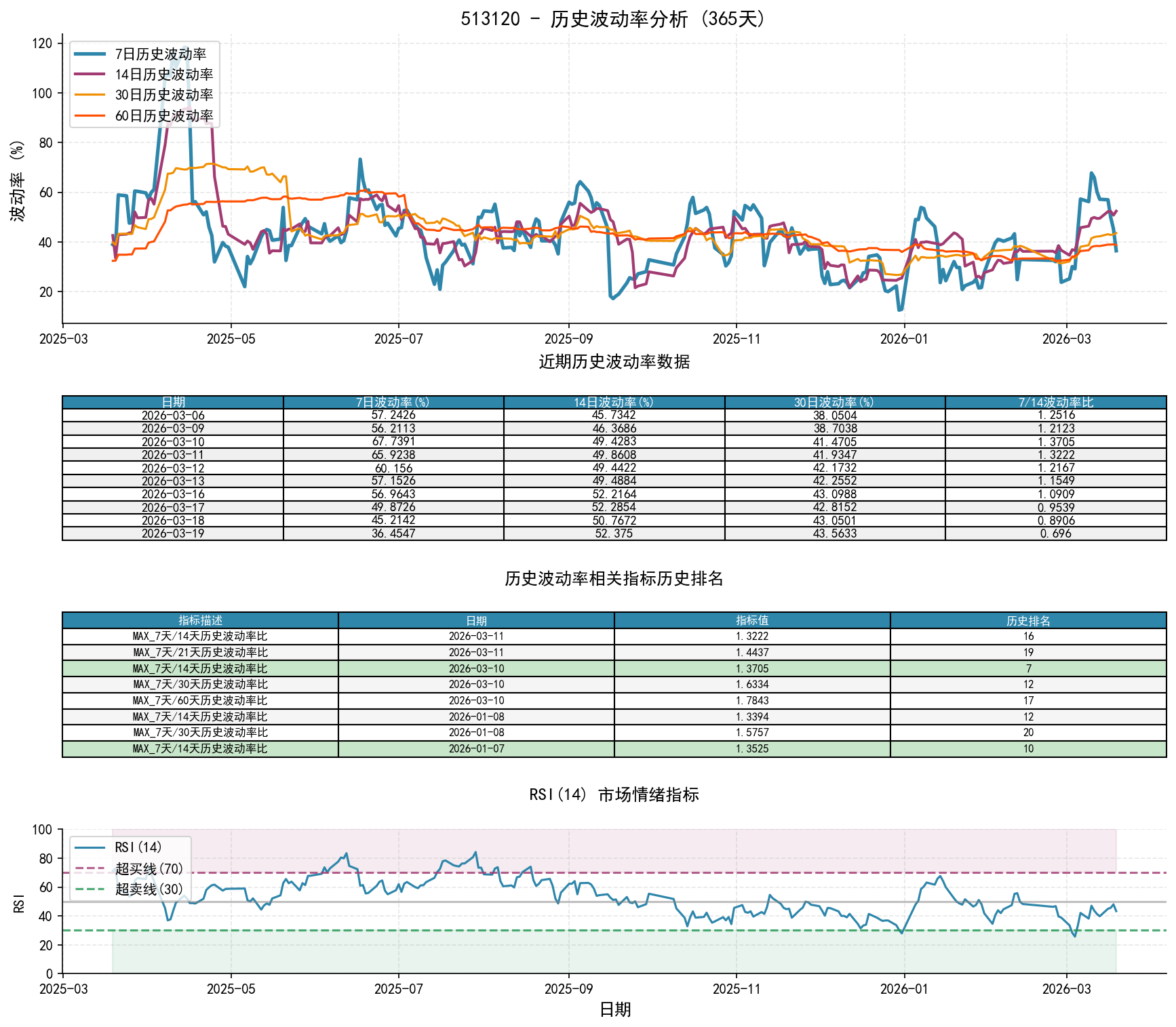Click the RSI(14) legend entry
Image resolution: width=1176 pixels, height=1027 pixels.
[x=138, y=847]
